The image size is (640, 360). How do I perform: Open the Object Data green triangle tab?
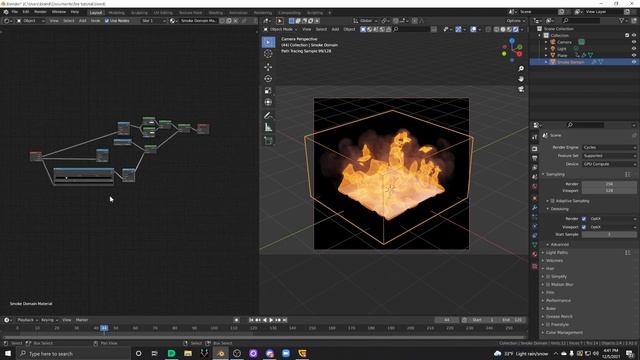tap(535, 245)
